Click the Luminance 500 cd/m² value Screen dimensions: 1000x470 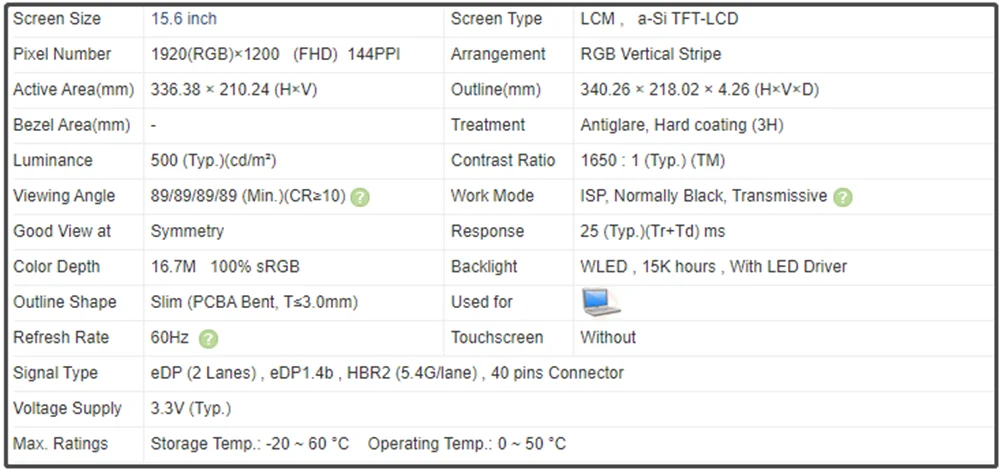click(213, 161)
